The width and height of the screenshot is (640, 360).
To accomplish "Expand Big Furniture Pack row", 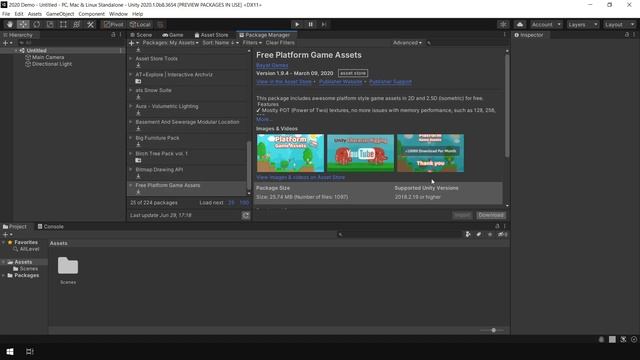I will pos(131,138).
